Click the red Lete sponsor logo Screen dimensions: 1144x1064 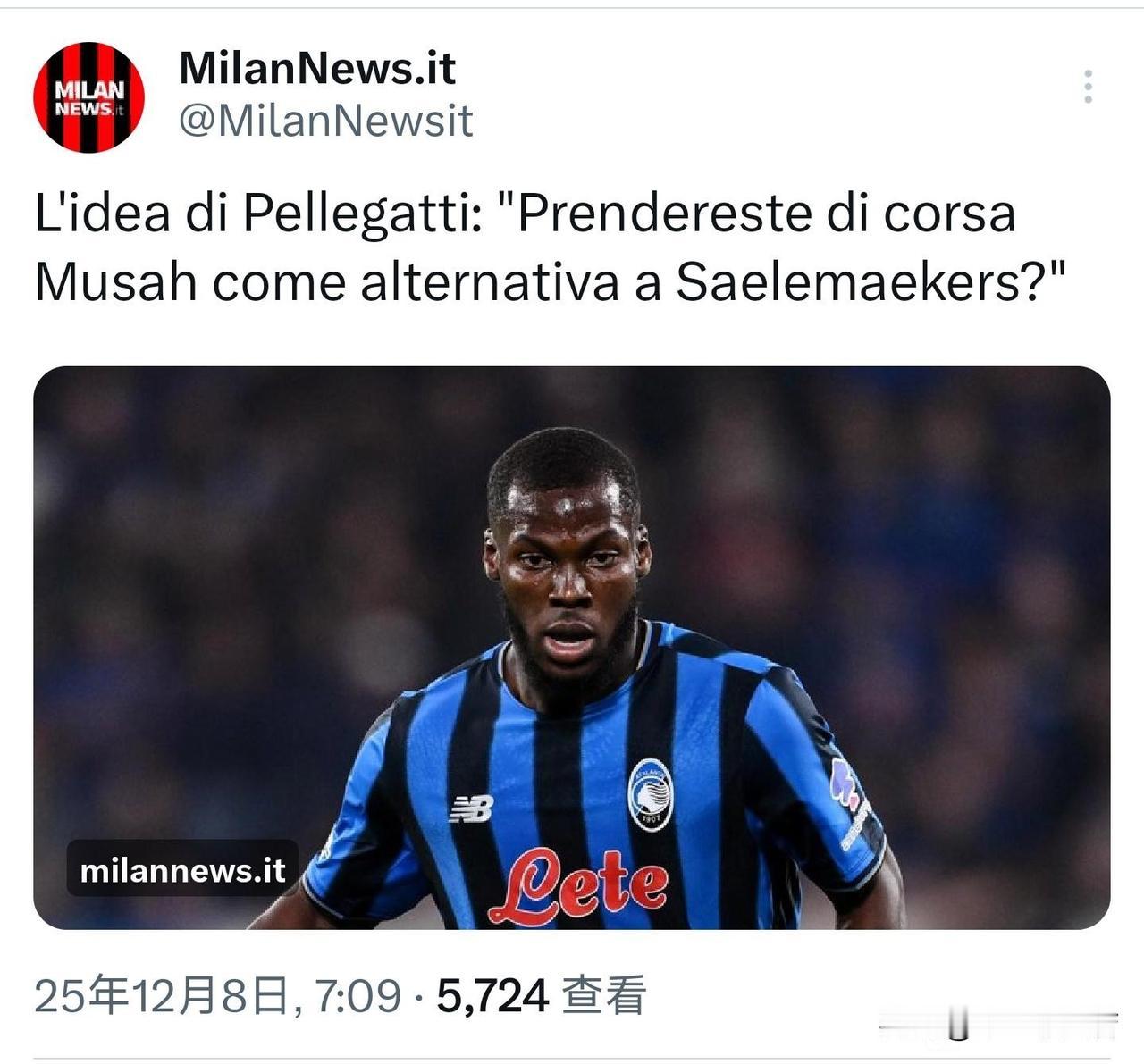[x=579, y=884]
